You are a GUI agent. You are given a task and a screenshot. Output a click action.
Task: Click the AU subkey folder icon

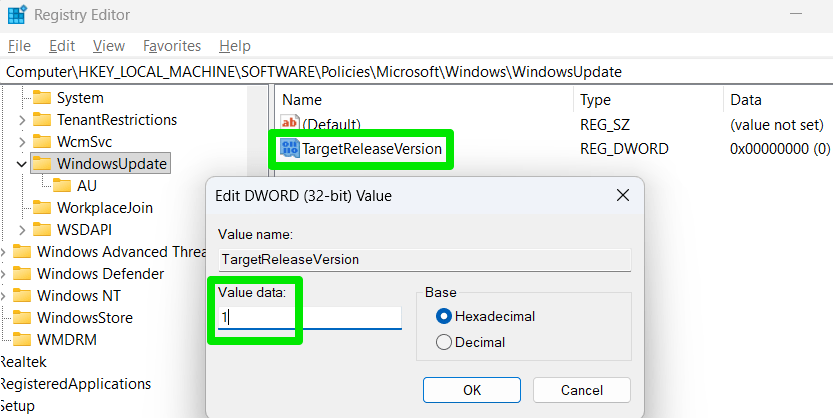tap(61, 185)
